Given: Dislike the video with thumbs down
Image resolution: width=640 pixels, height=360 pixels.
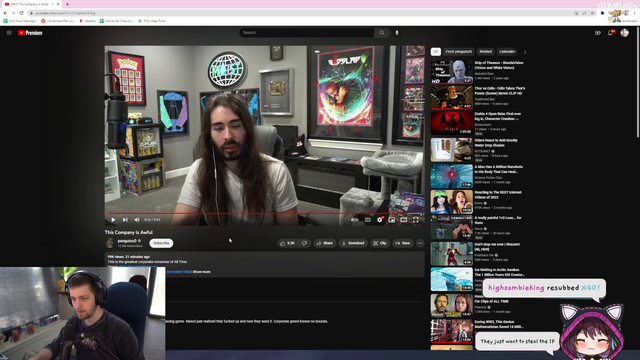Looking at the screenshot, I should pyautogui.click(x=304, y=243).
